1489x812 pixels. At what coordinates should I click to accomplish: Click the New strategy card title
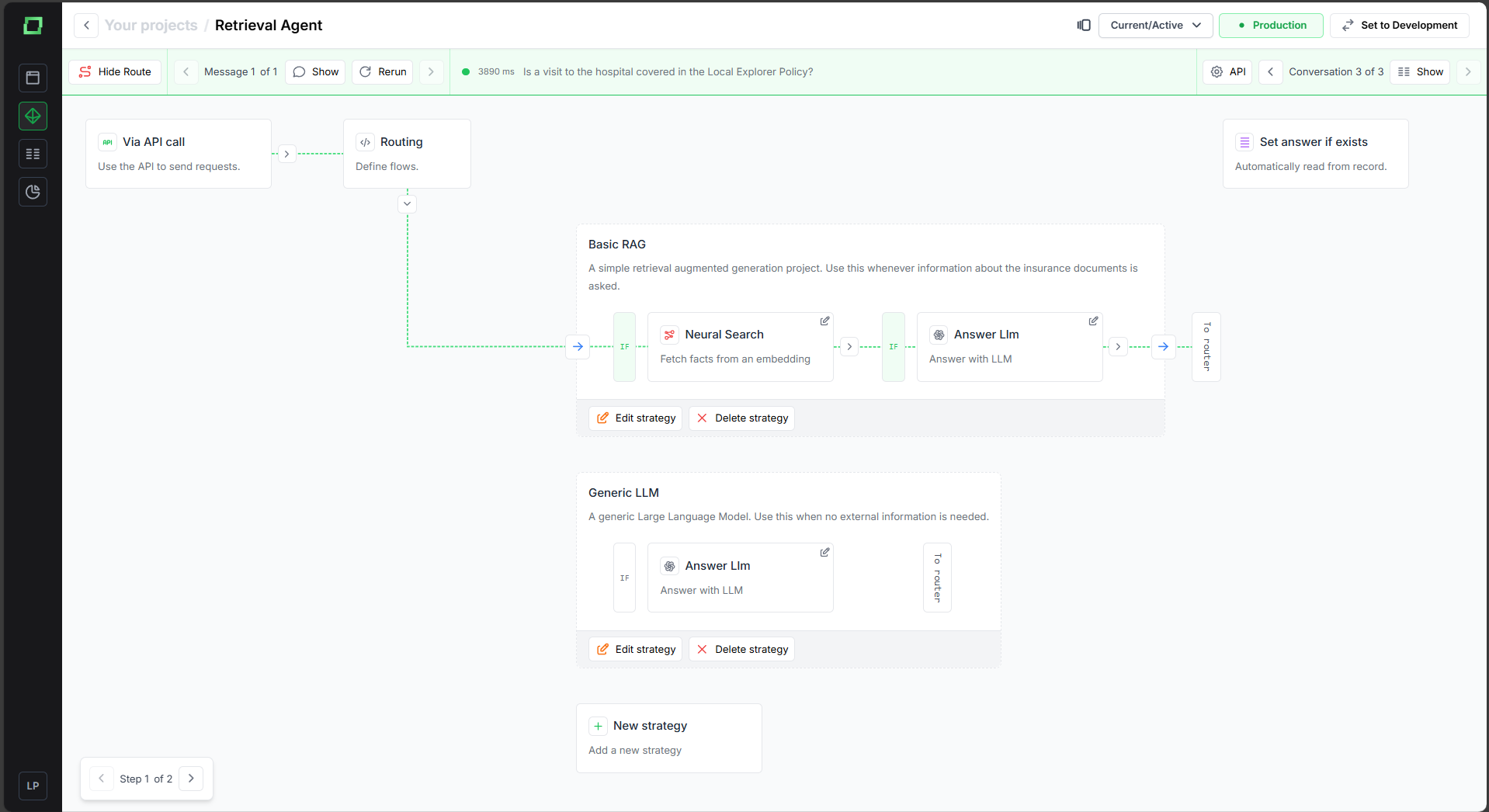(650, 726)
